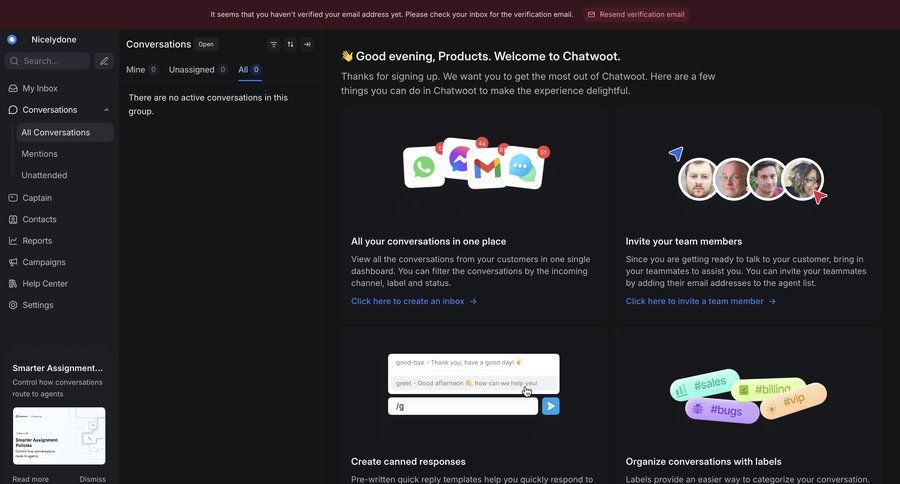The height and width of the screenshot is (484, 900).
Task: Click the envelope icon in verification banner
Action: pos(591,14)
